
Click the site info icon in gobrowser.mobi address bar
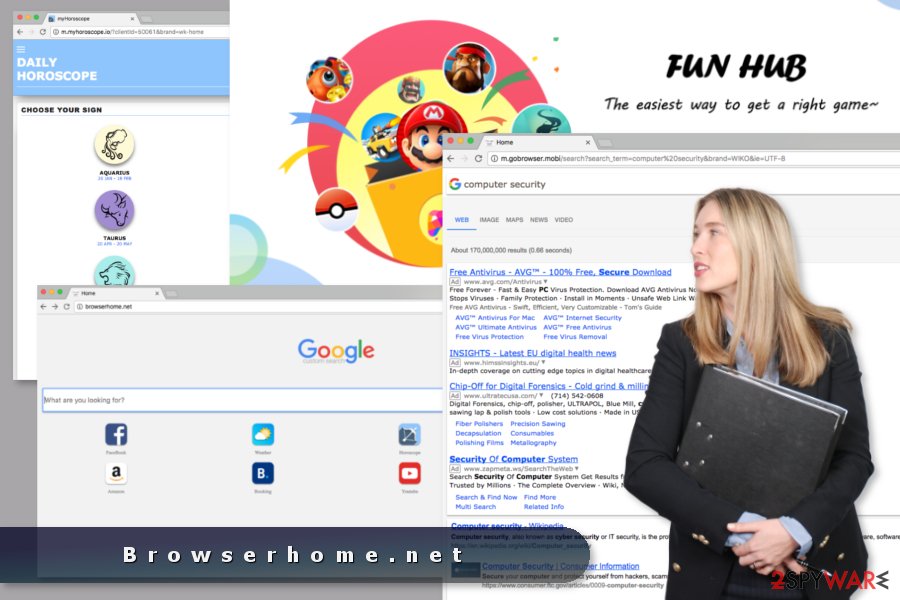point(494,158)
